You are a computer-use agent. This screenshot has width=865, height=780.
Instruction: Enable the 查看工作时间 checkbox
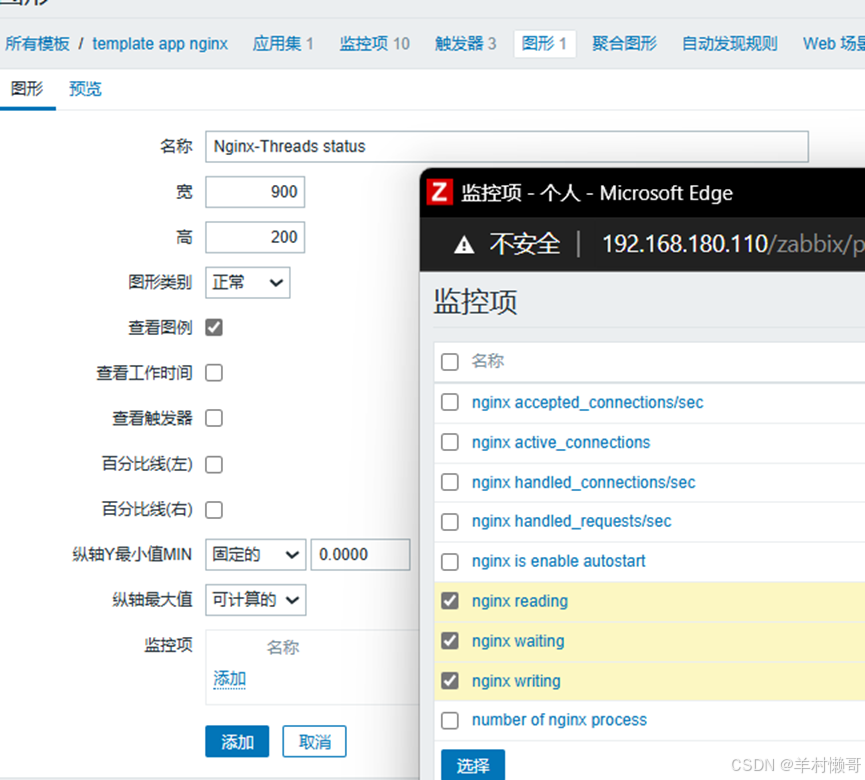[x=214, y=373]
